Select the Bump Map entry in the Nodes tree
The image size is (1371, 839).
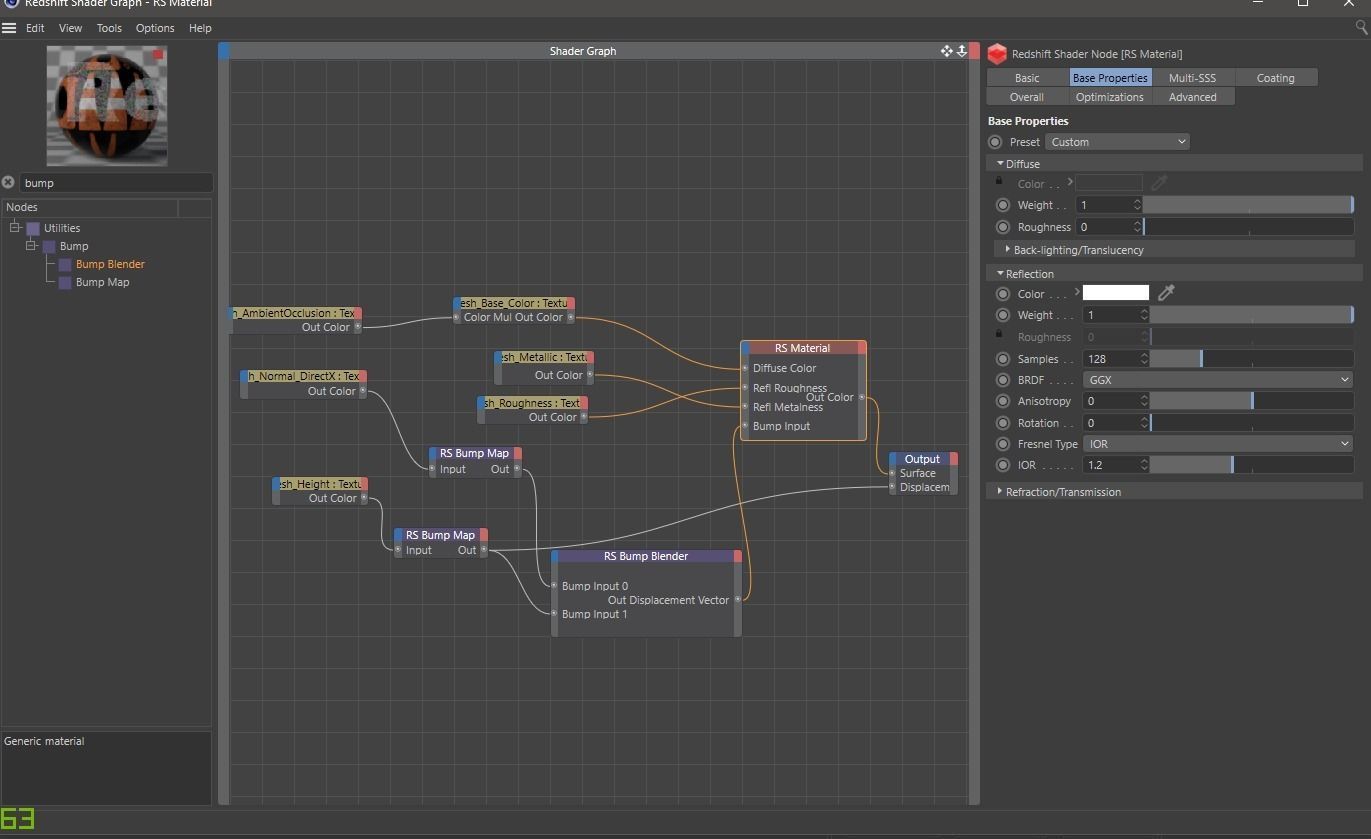(102, 283)
